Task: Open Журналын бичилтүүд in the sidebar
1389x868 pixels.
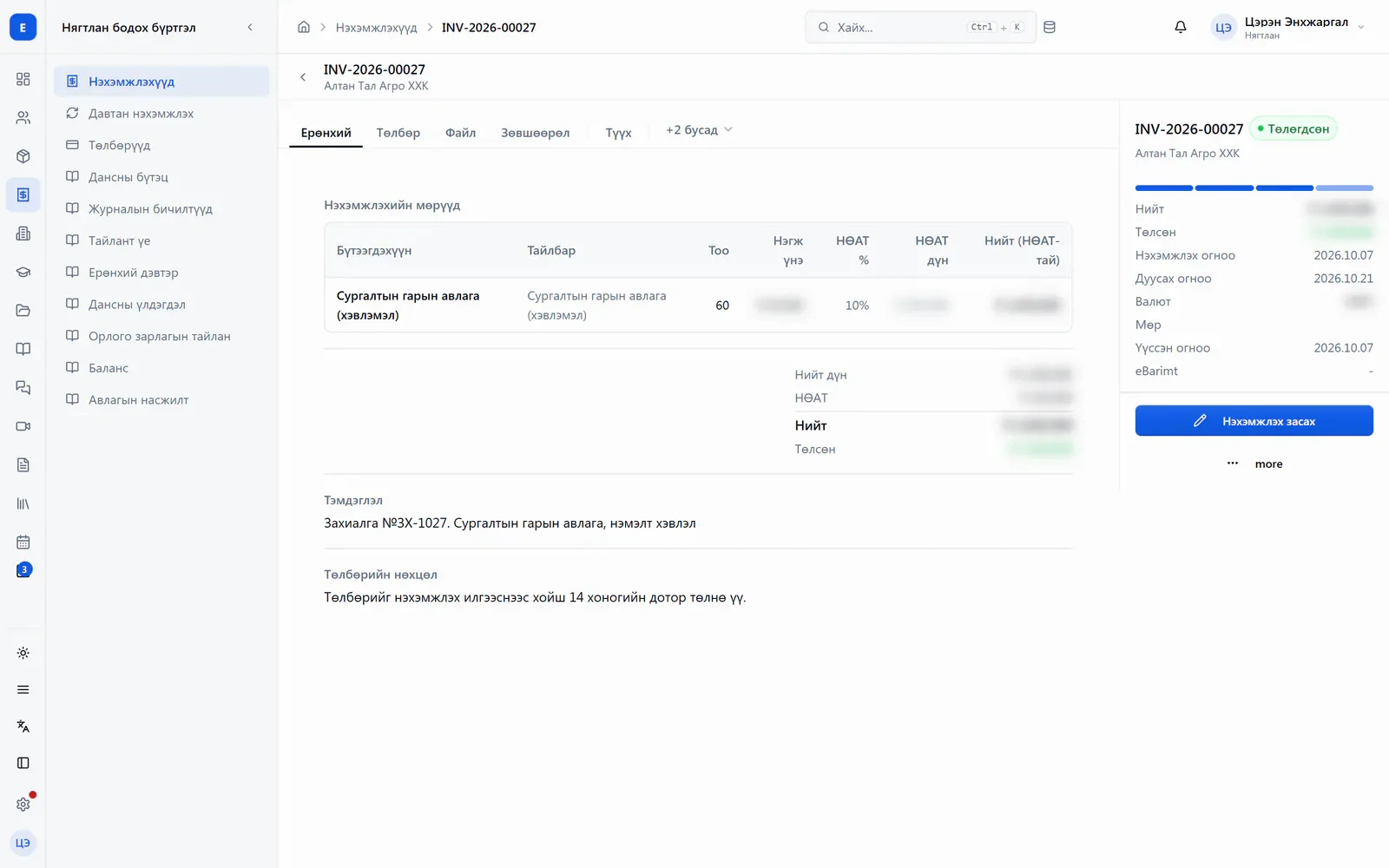Action: tap(161, 209)
